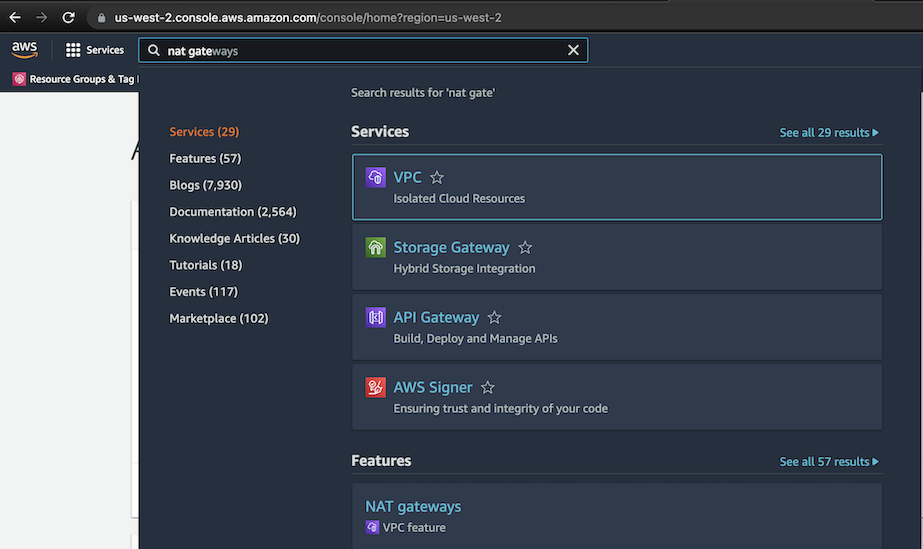Click the VPC service icon
The width and height of the screenshot is (923, 549).
376,178
